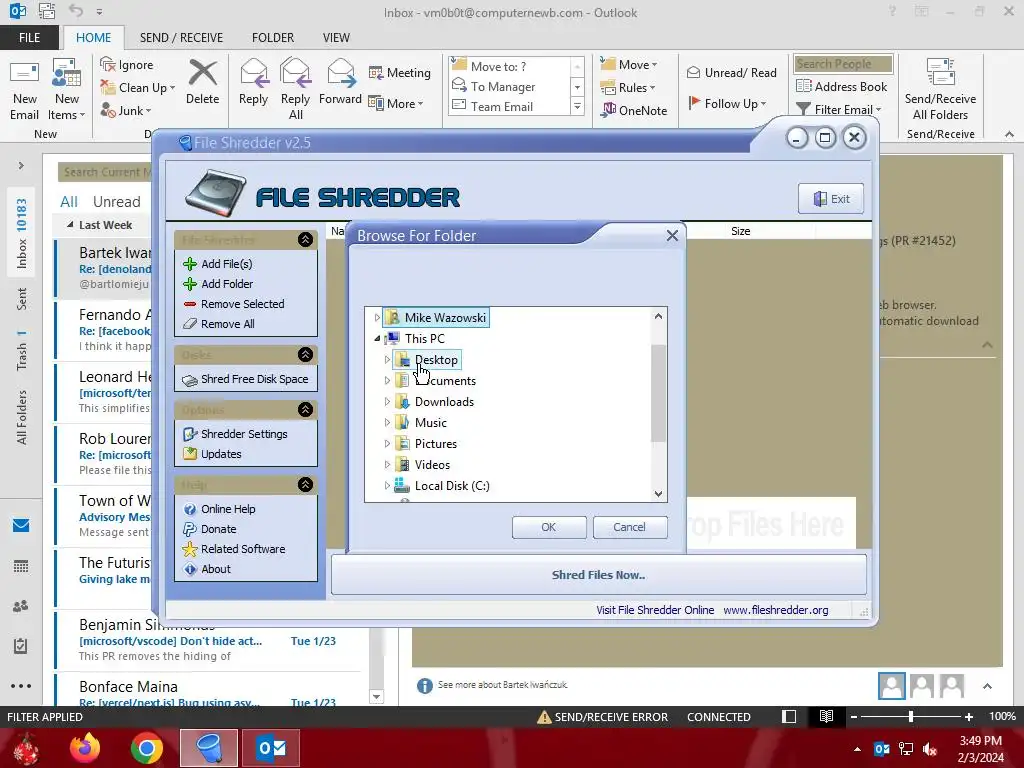Click the Outlook zoom slider handle

(911, 716)
